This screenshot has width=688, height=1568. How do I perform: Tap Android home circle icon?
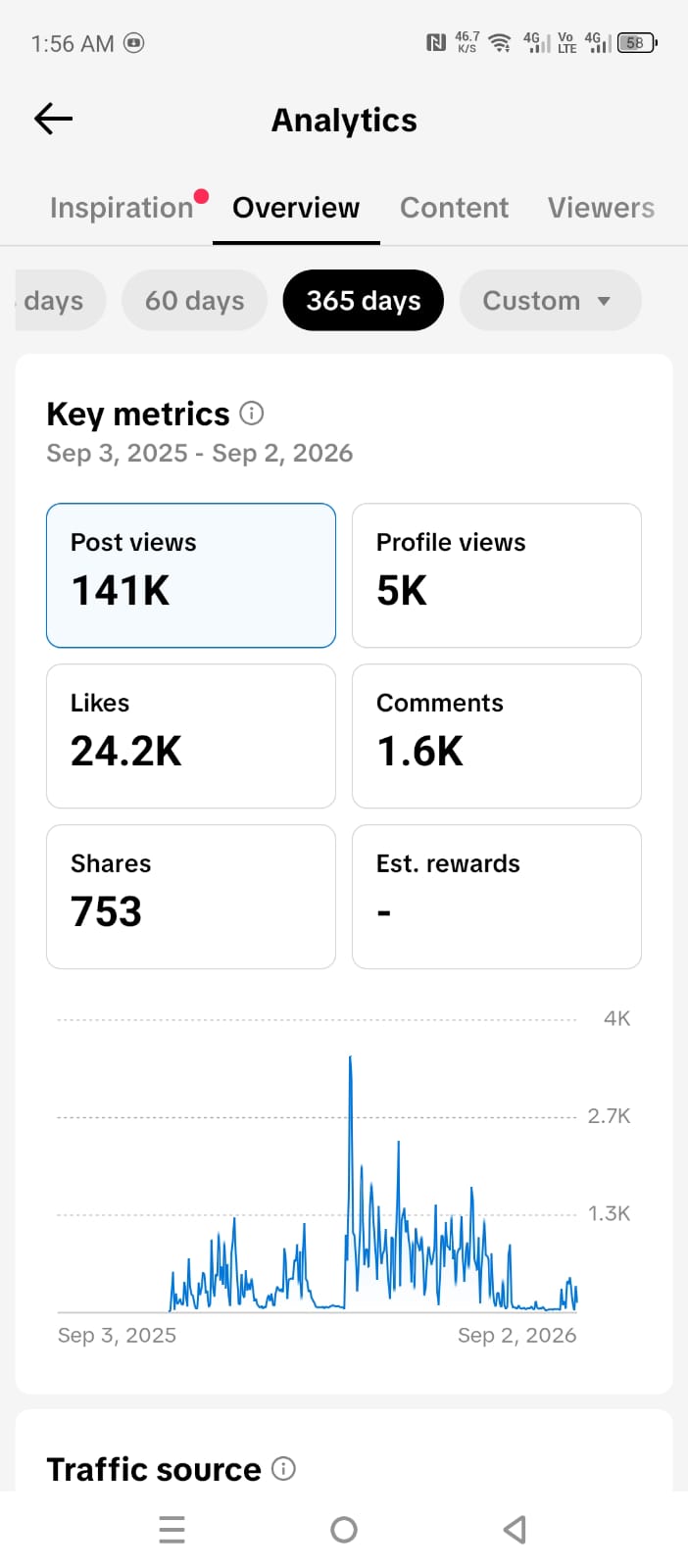tap(344, 1529)
